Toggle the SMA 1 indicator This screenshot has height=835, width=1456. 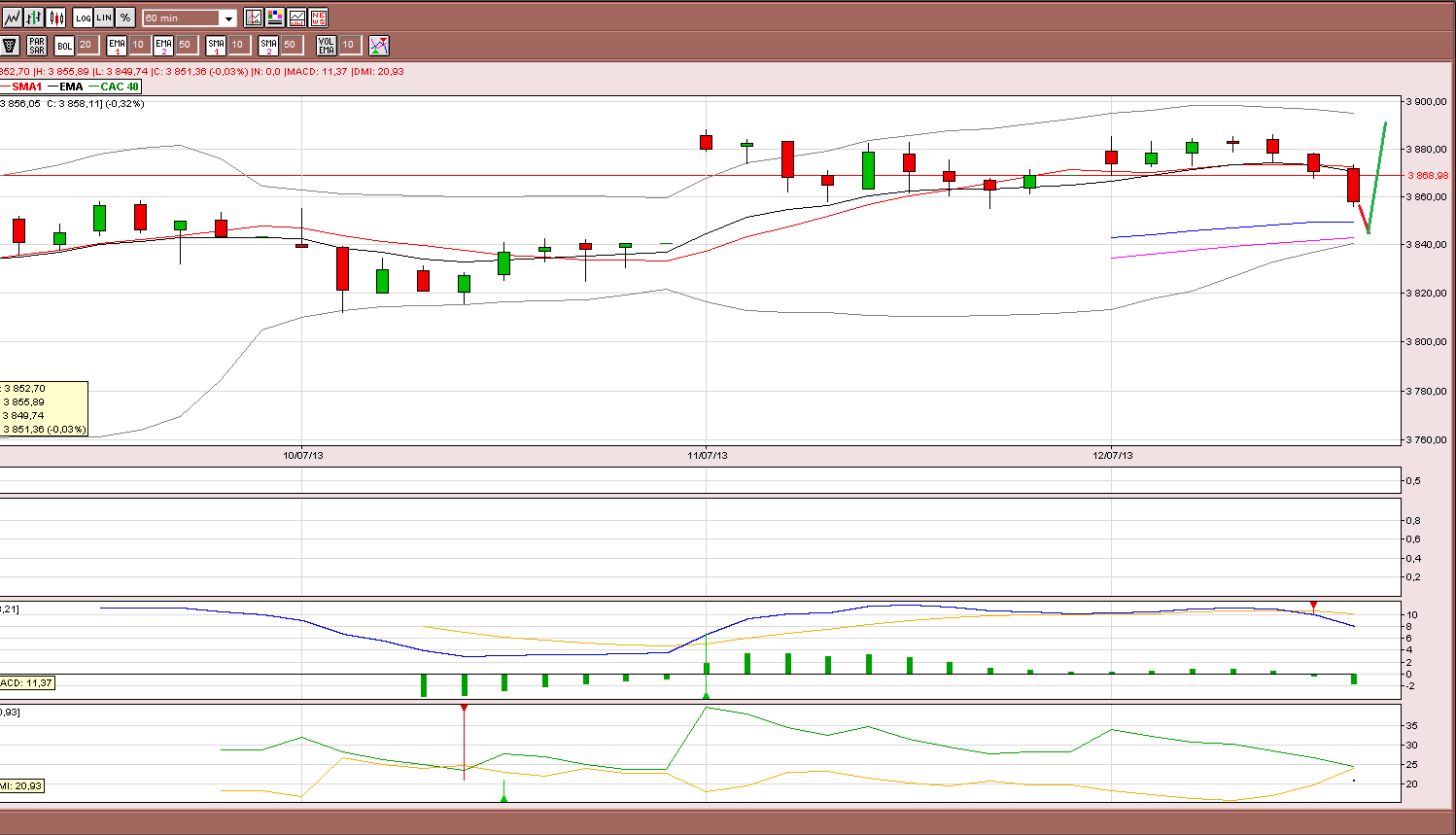pos(216,45)
